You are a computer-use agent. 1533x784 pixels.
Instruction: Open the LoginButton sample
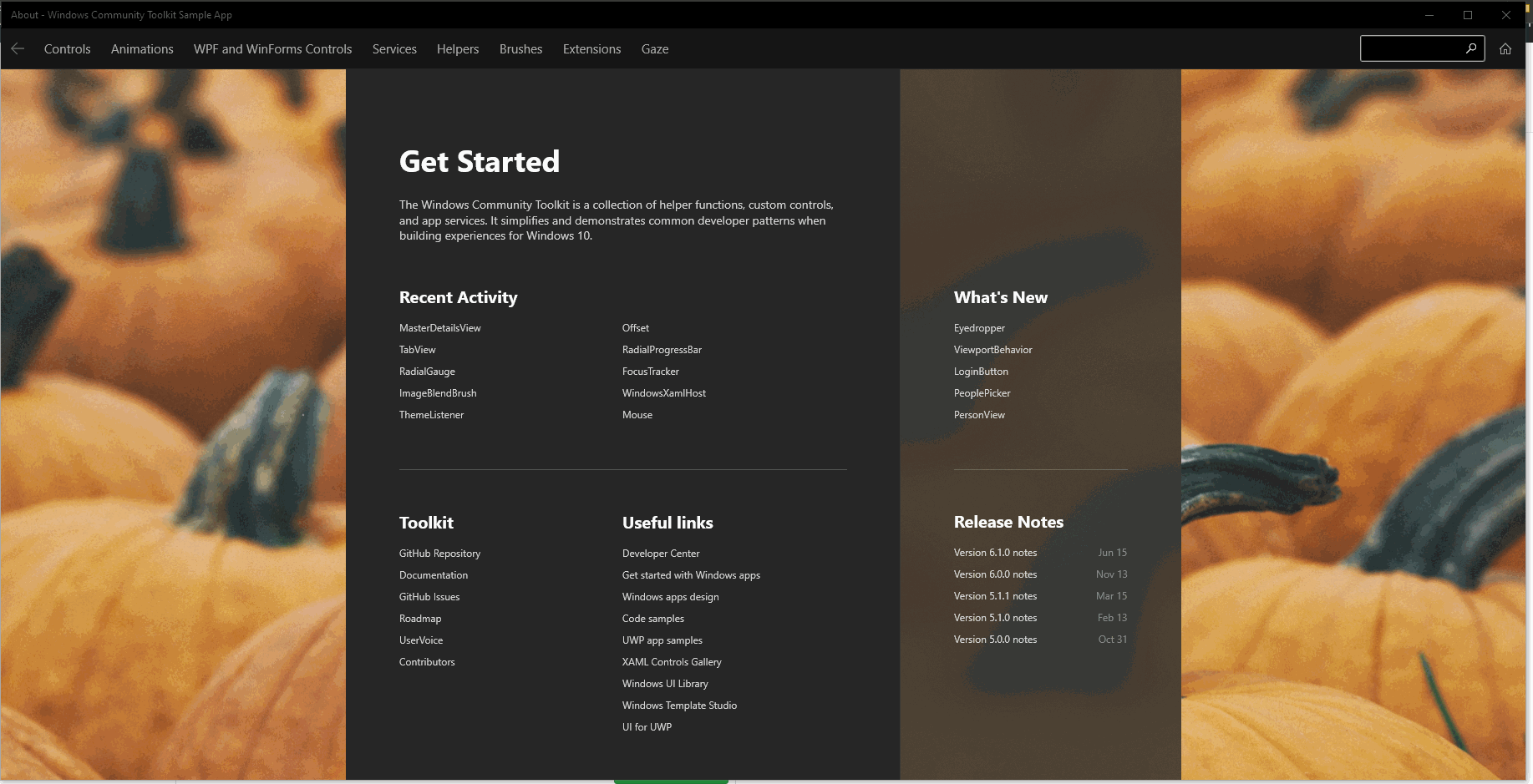click(x=981, y=371)
